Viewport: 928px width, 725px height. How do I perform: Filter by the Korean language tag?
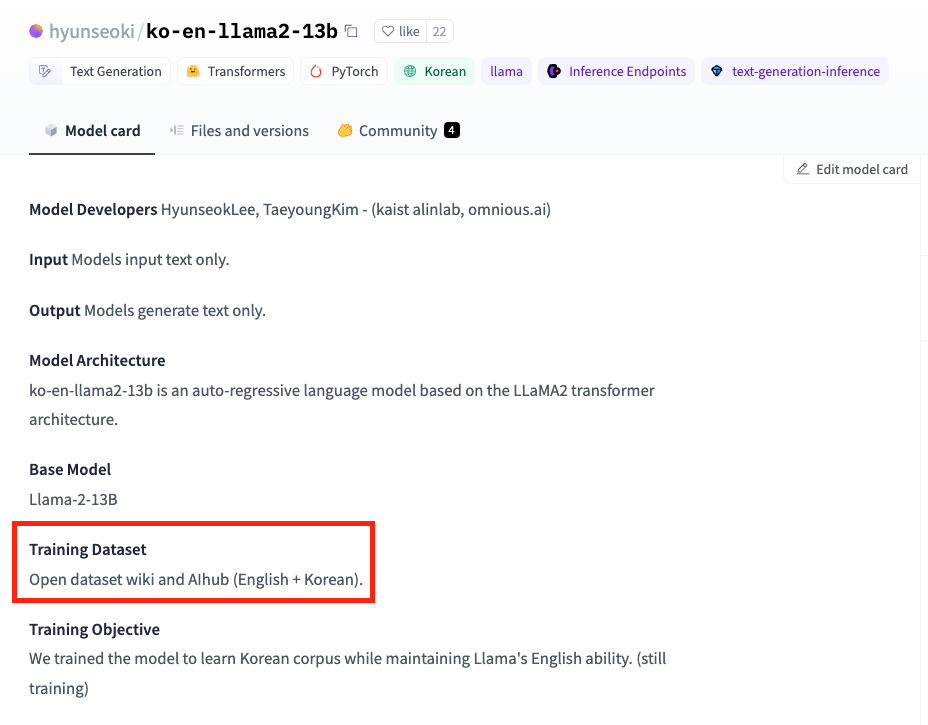434,71
